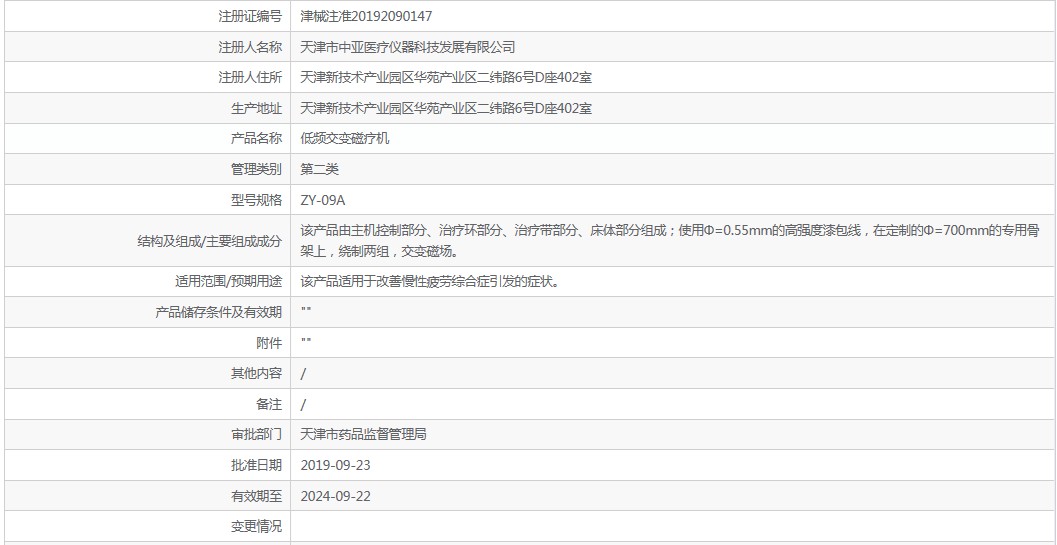Screen dimensions: 1057x545
Task: Click the label '注册人住所'
Action: point(250,78)
